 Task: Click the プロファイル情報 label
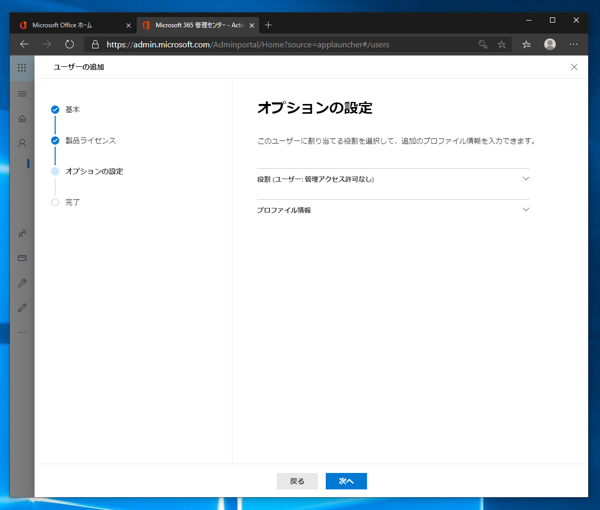click(284, 210)
